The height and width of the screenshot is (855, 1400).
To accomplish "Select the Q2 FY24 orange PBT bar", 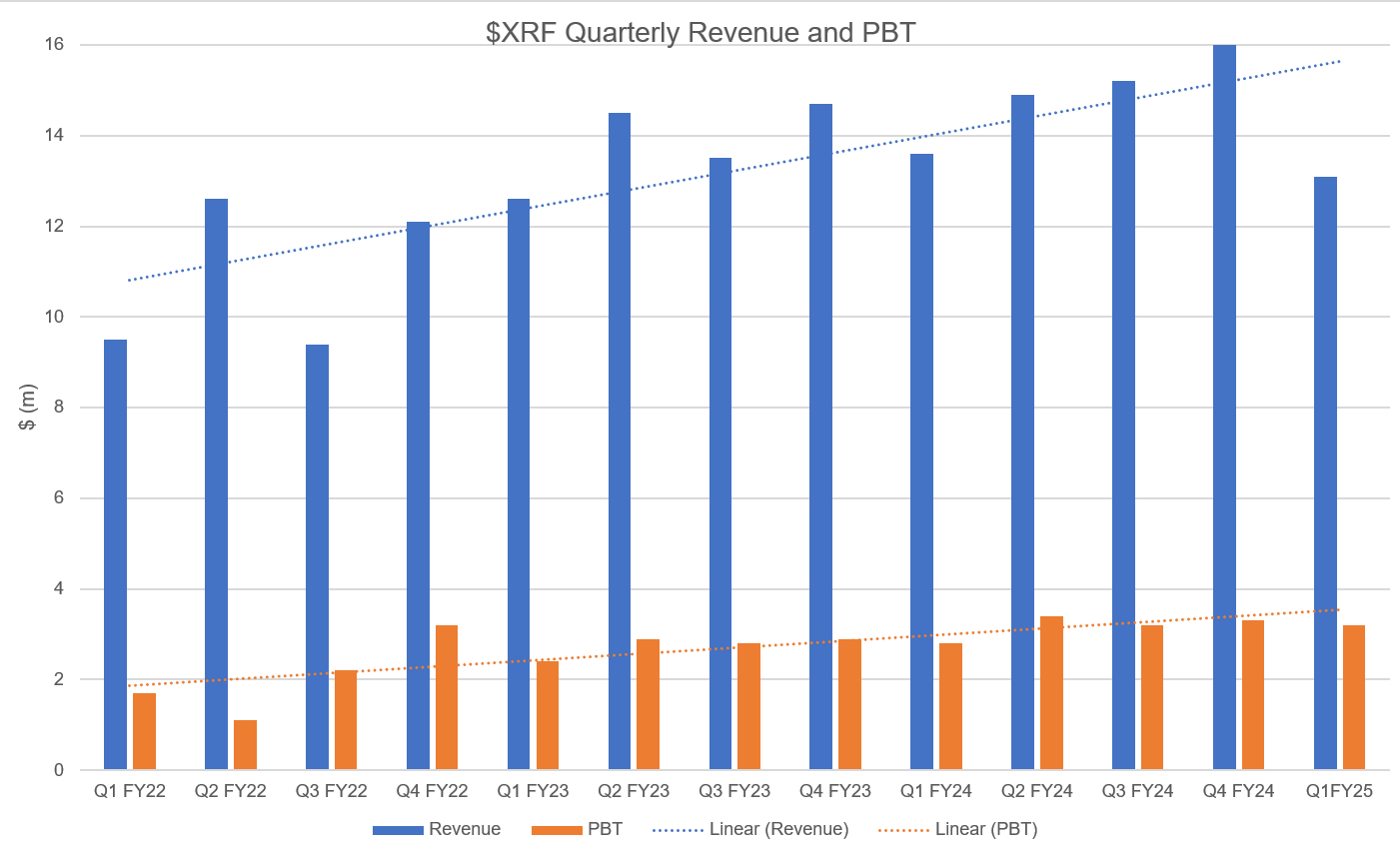I will pyautogui.click(x=1052, y=693).
